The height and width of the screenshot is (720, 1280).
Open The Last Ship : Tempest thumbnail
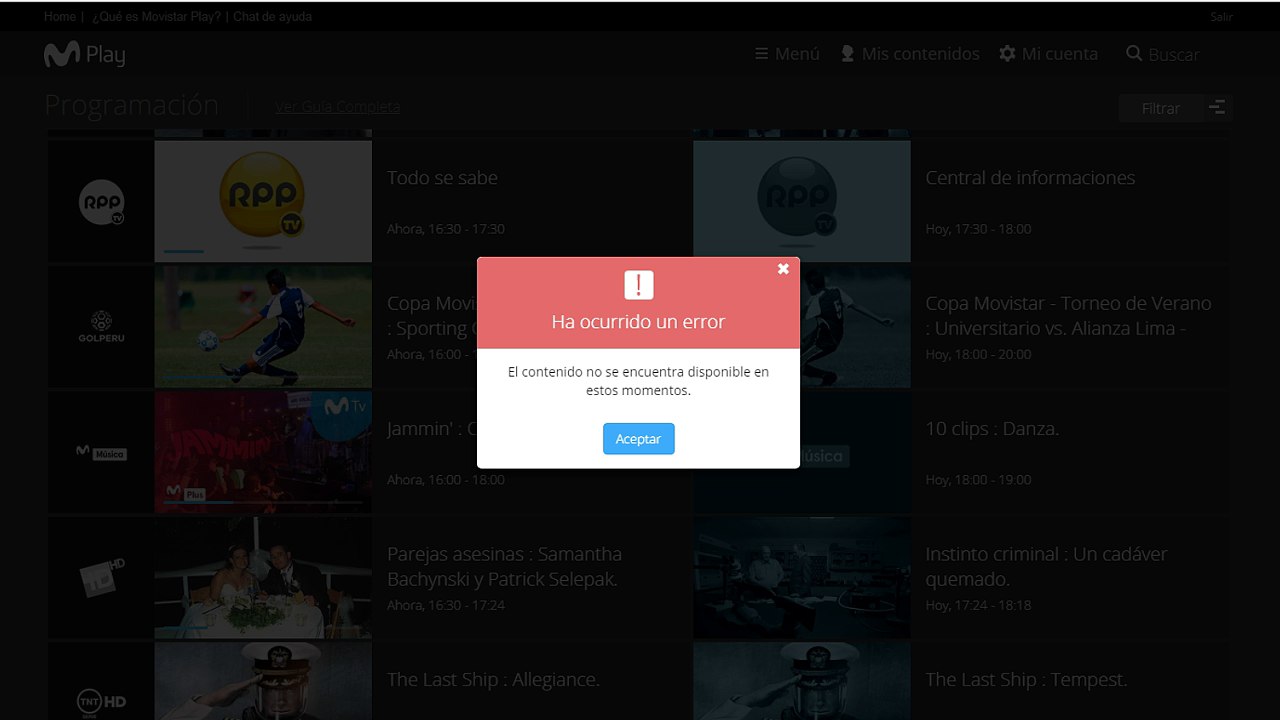click(x=802, y=681)
